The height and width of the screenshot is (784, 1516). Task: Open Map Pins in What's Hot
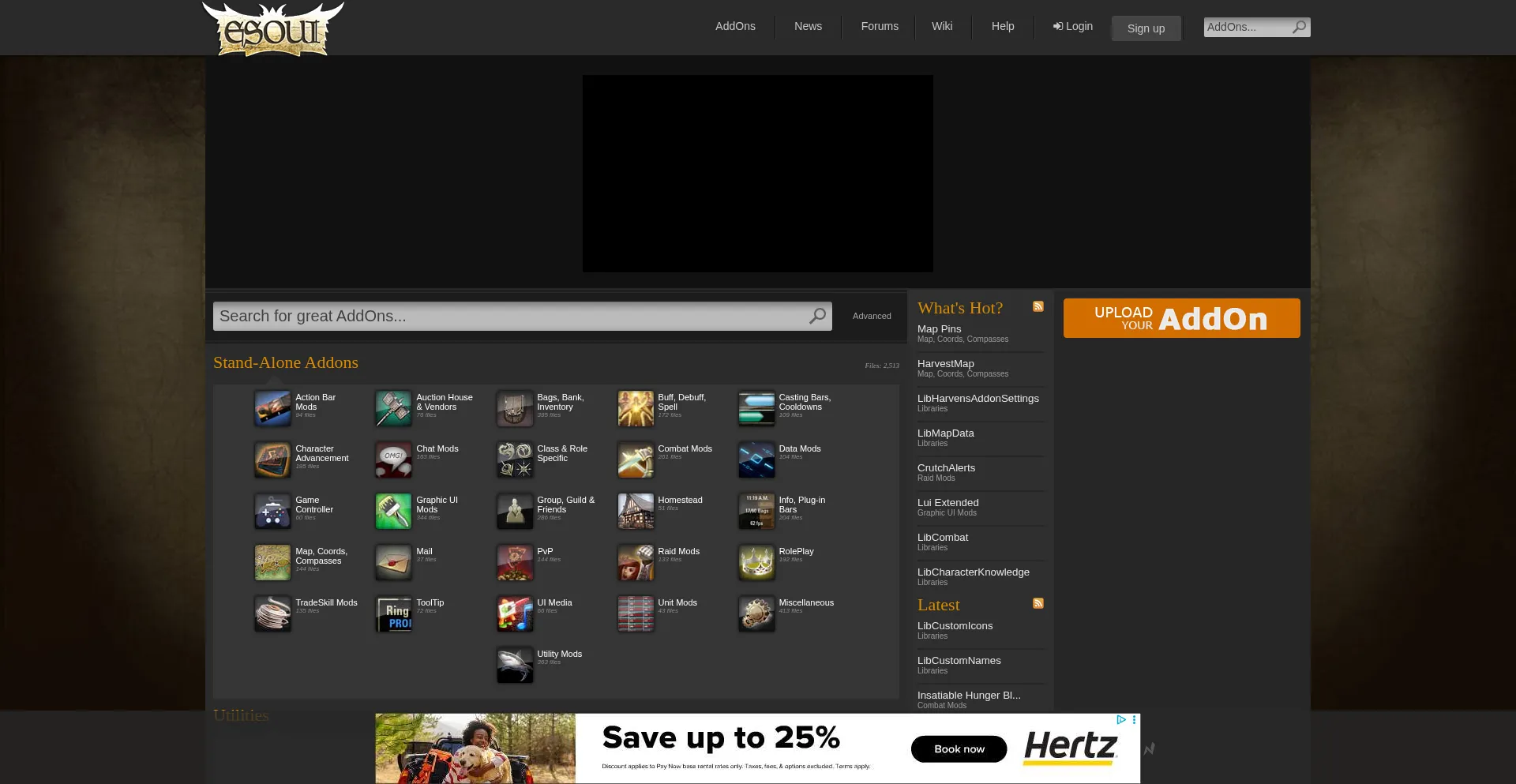coord(940,328)
